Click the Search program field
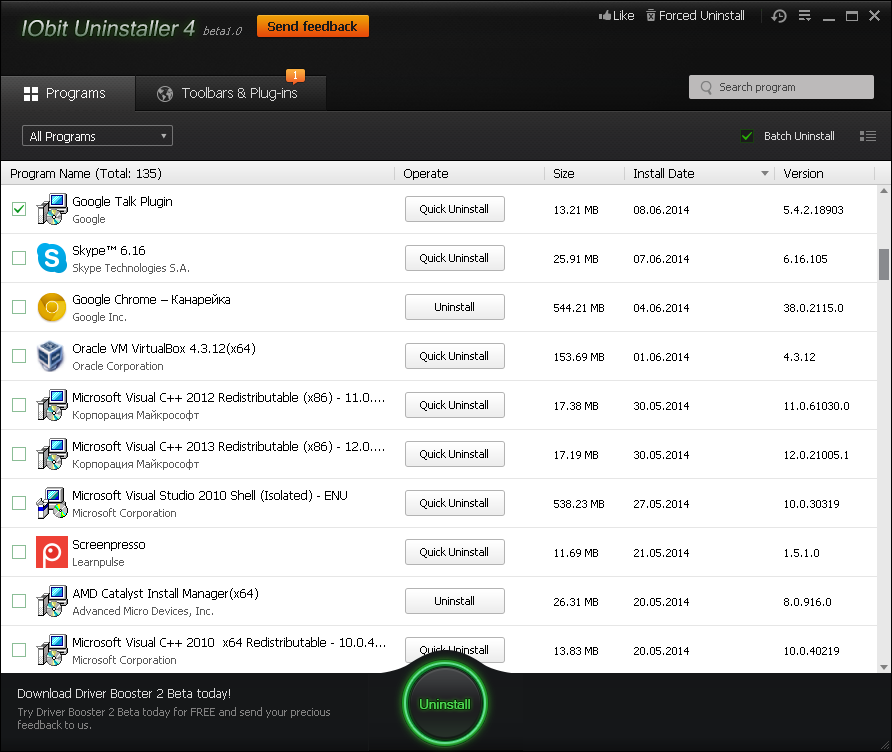Screen dimensions: 892x752 pos(781,87)
